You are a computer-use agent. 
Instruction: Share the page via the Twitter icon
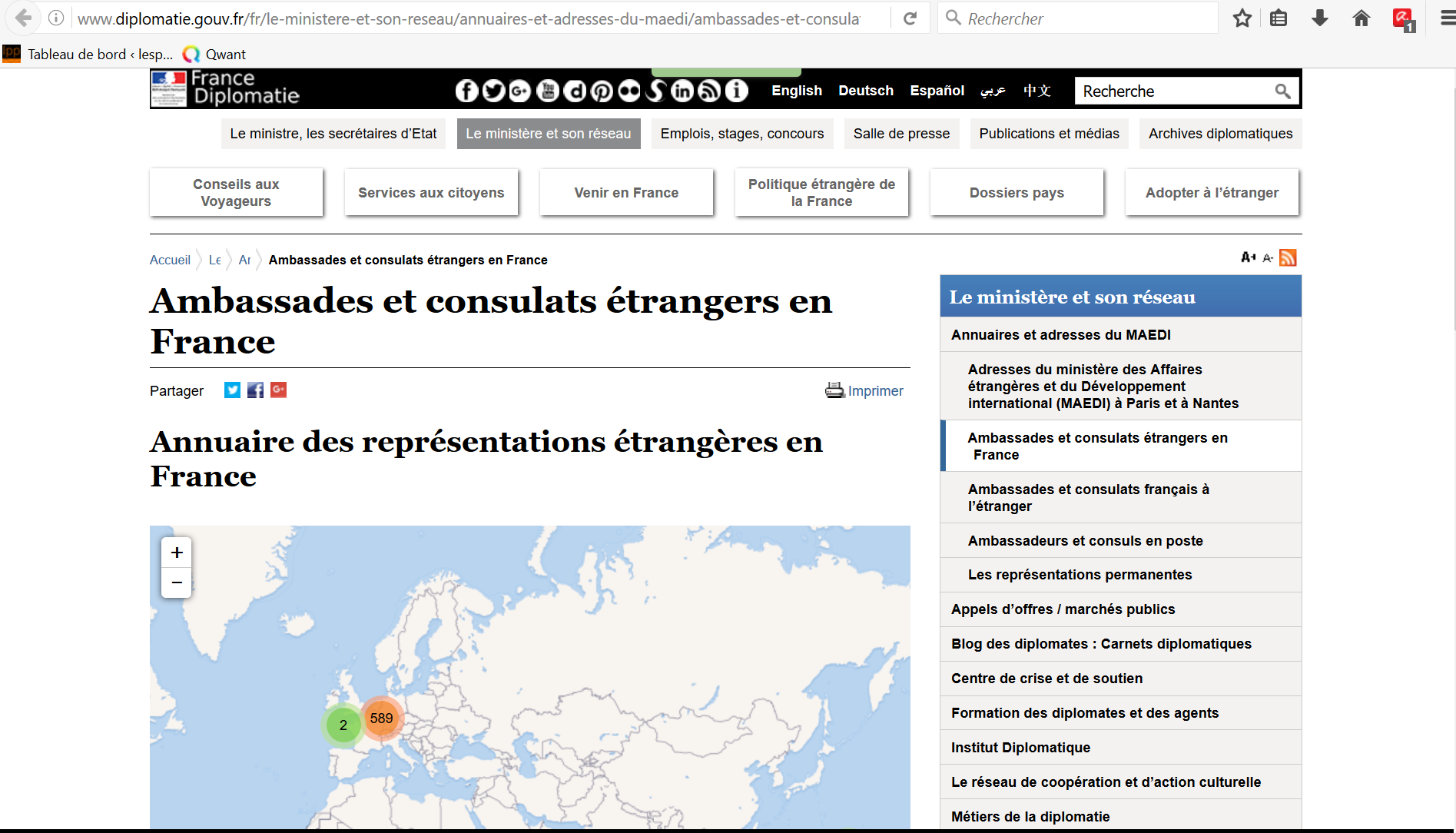tap(232, 390)
